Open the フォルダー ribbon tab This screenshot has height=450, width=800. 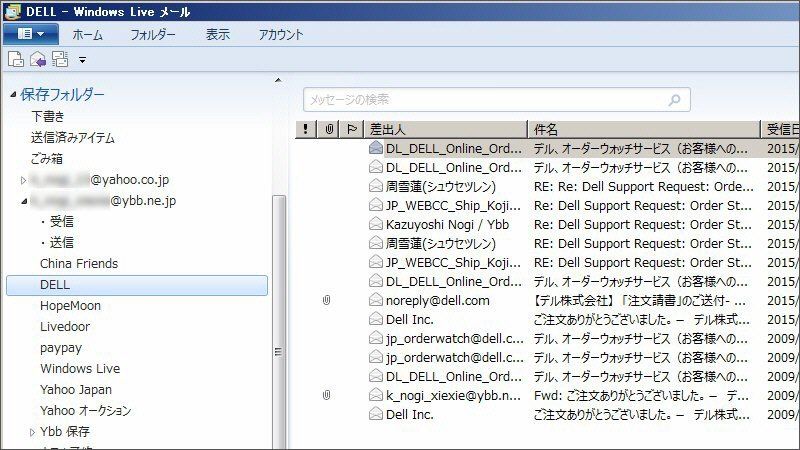(153, 35)
